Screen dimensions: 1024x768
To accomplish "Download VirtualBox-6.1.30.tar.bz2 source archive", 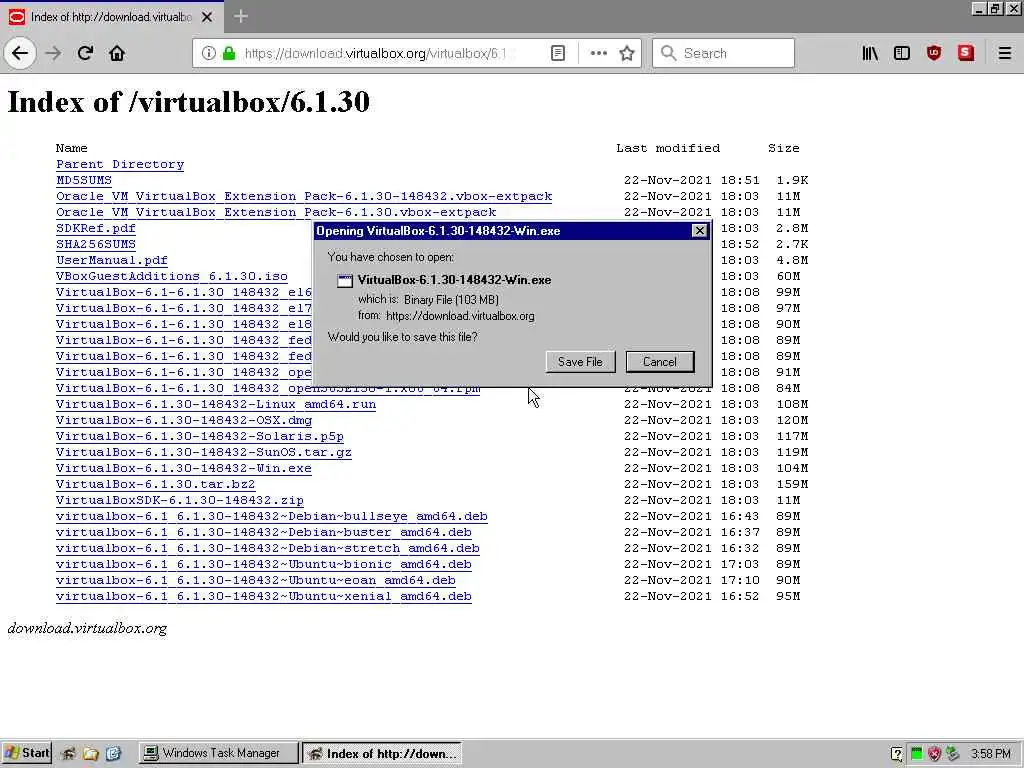I will coord(155,485).
